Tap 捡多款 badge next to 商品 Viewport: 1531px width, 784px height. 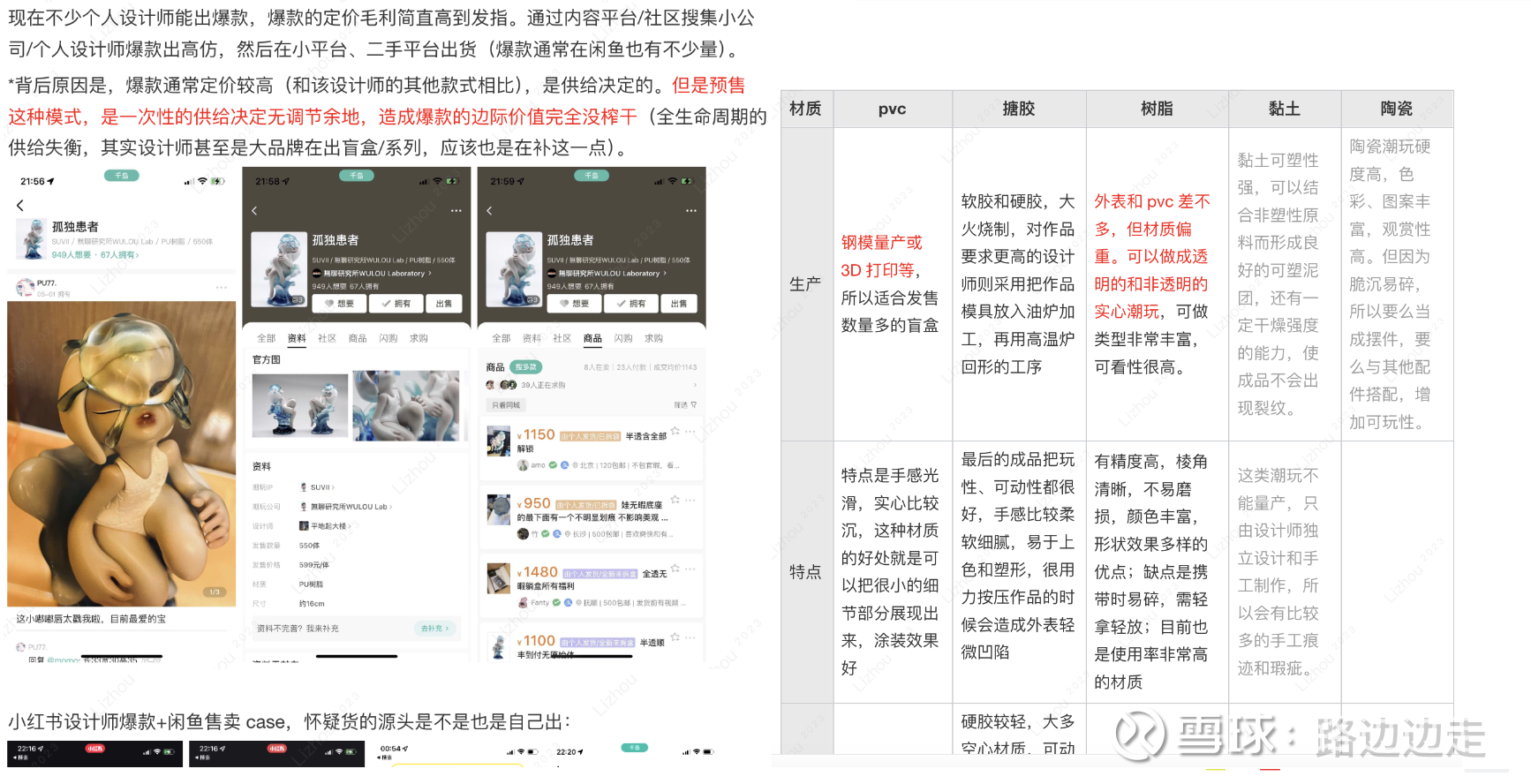pos(525,366)
